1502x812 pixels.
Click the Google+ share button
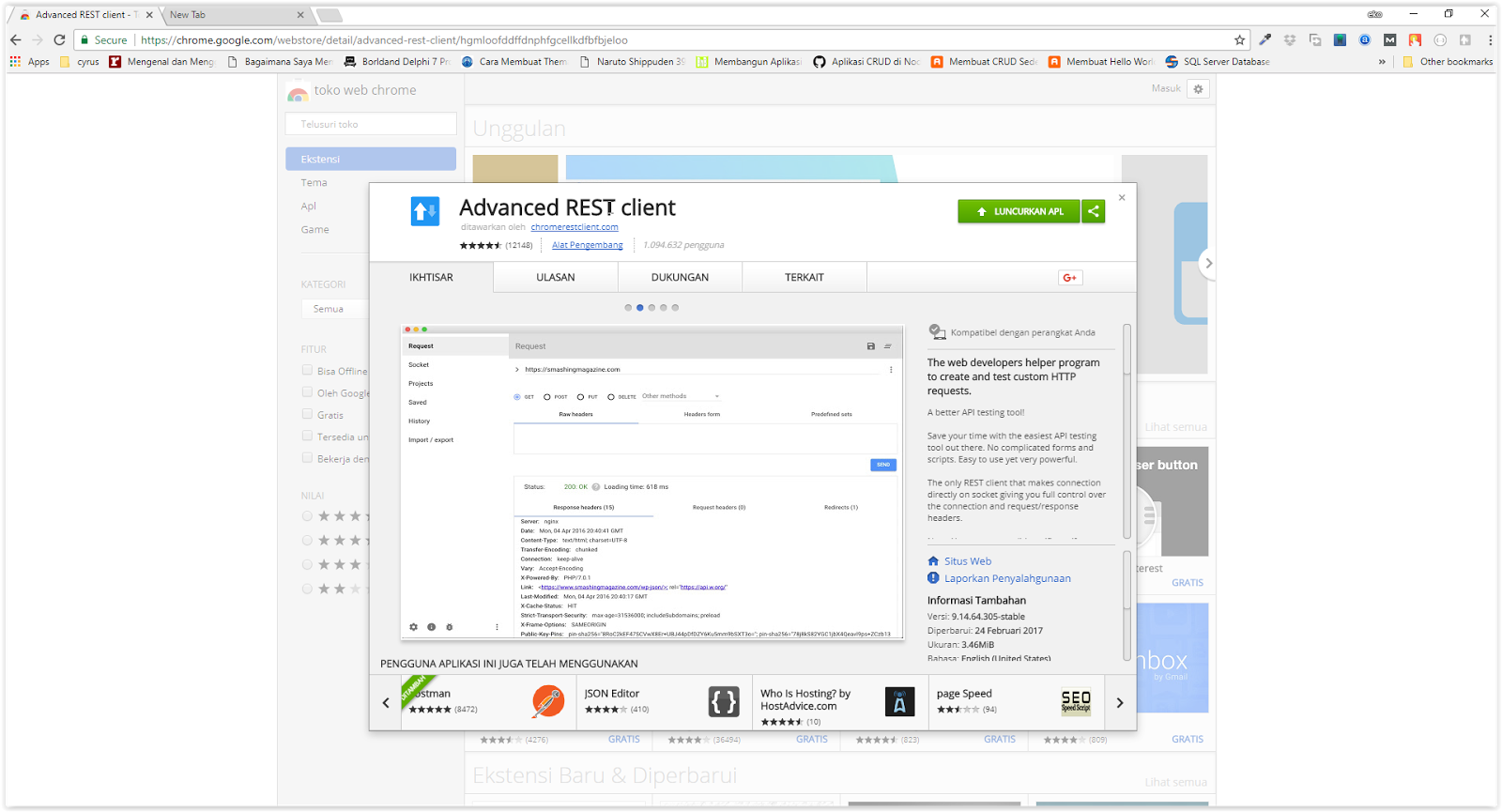coord(1070,277)
